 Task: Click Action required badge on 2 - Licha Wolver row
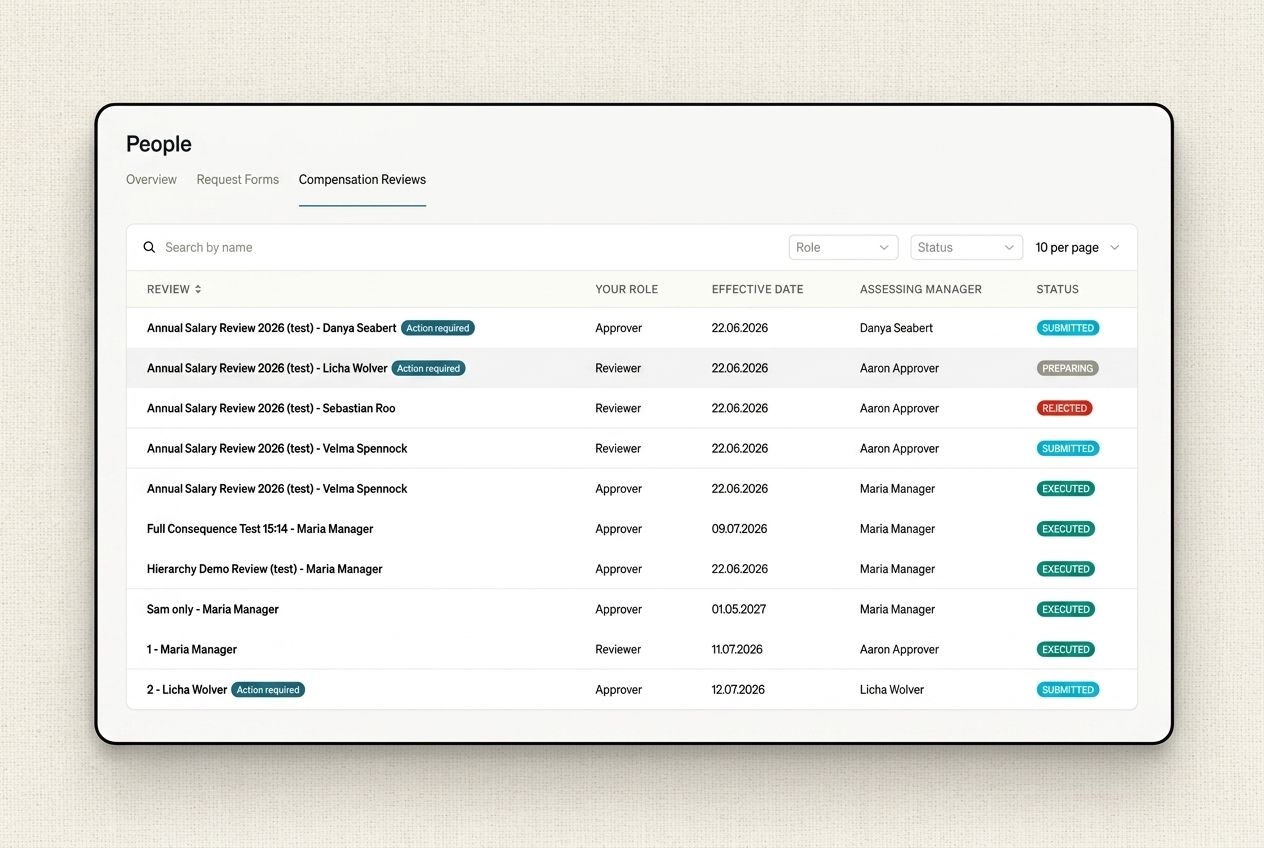pos(268,689)
